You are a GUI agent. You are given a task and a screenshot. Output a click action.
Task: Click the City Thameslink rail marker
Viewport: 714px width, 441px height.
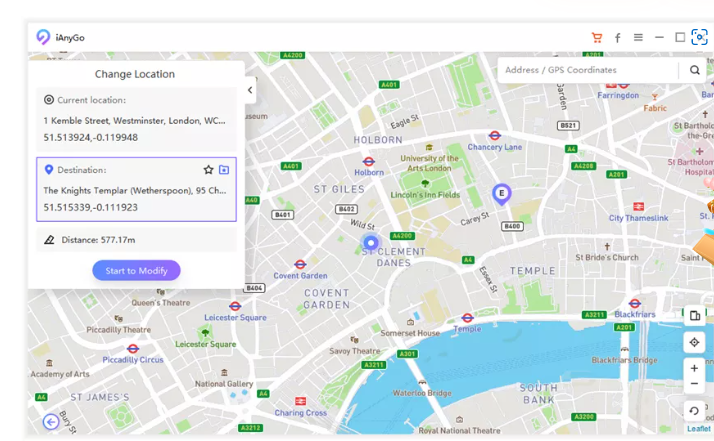(638, 206)
